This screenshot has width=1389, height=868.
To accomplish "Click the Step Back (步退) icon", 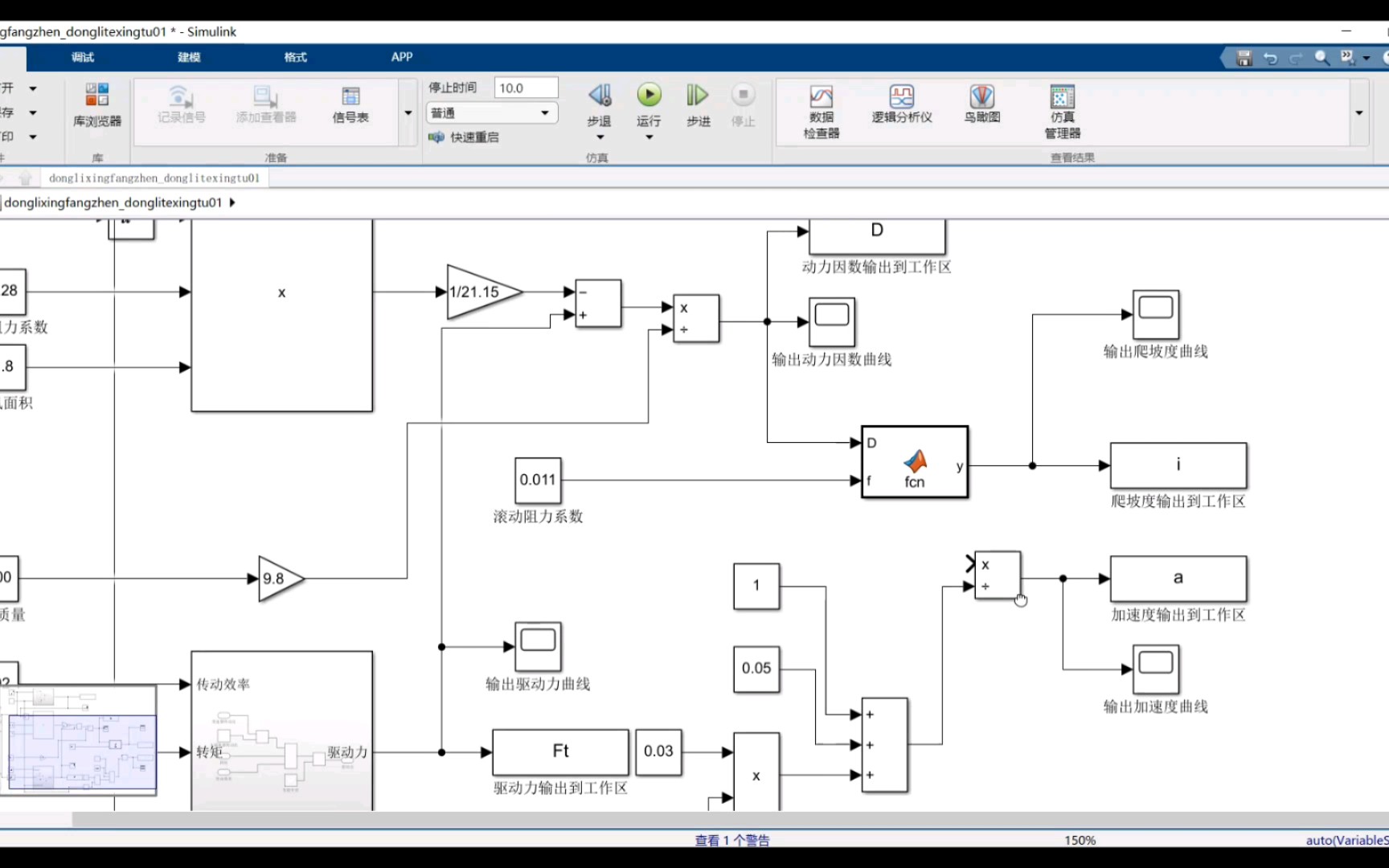I will point(600,96).
